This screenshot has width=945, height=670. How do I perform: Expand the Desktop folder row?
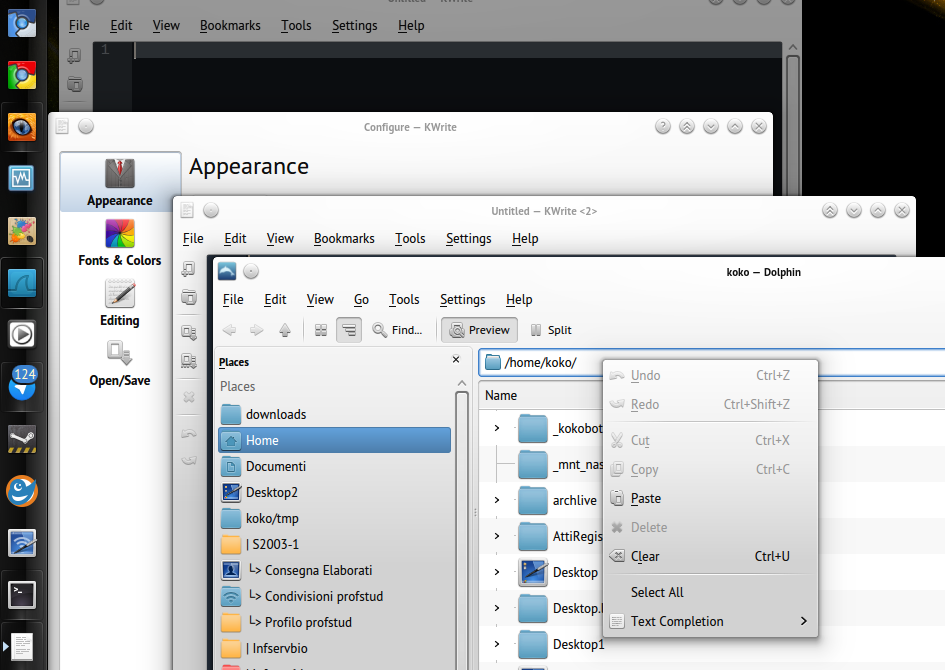[497, 572]
